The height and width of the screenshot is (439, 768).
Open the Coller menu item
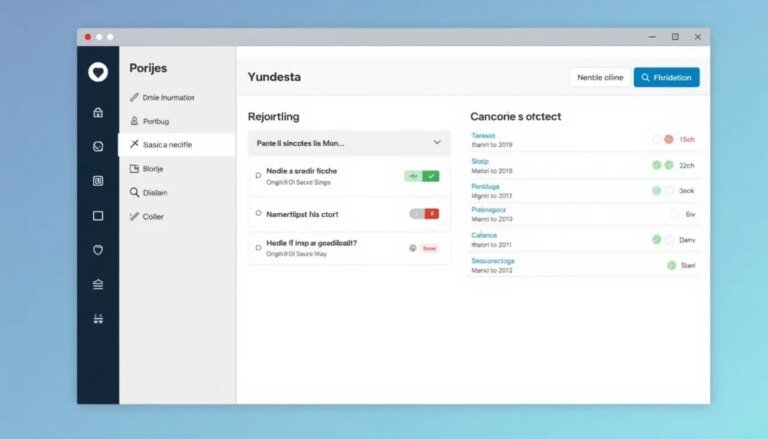coord(176,216)
